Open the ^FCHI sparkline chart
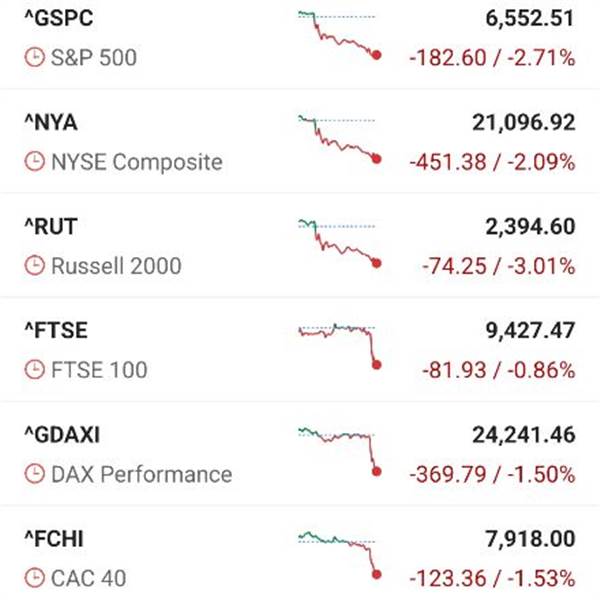600x600 pixels. pos(338,553)
